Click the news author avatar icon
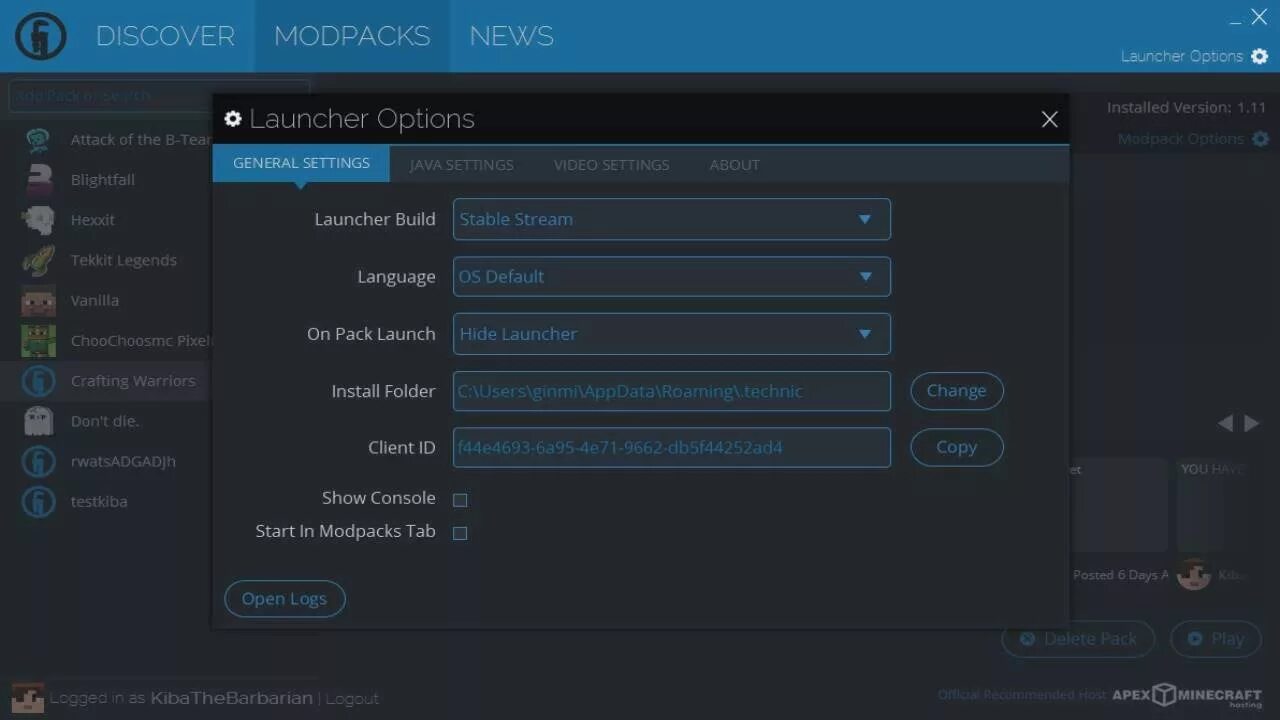 coord(1193,574)
